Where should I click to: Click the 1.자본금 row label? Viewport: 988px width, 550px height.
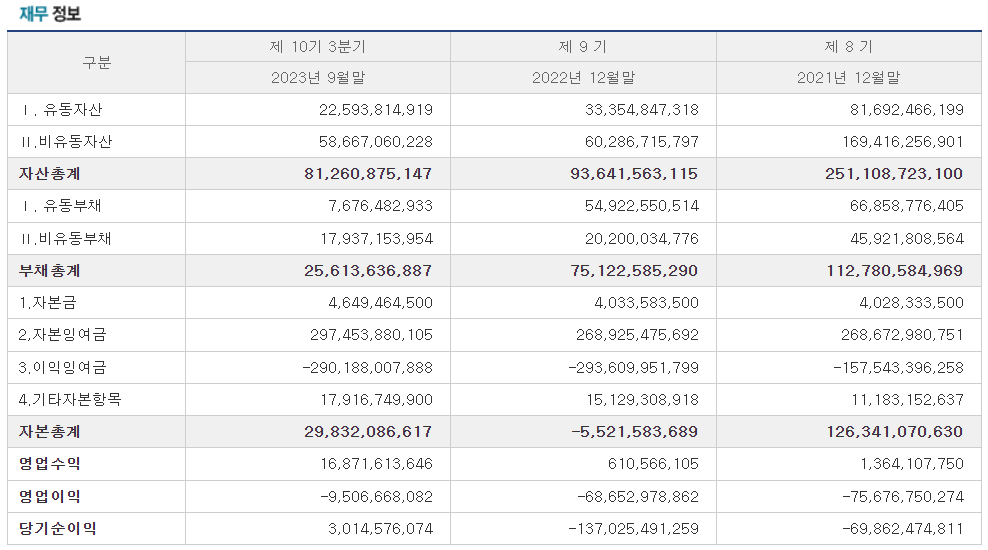(47, 303)
